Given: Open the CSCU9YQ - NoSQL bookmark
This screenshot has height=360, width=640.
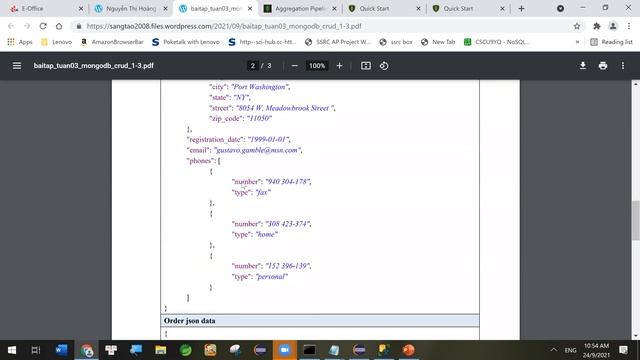Looking at the screenshot, I should pos(497,42).
